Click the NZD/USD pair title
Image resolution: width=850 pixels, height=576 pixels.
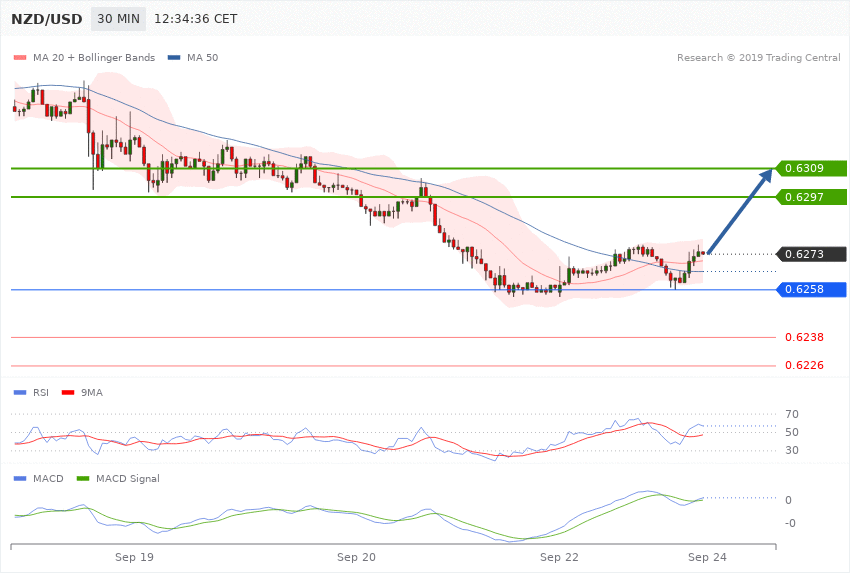click(47, 19)
